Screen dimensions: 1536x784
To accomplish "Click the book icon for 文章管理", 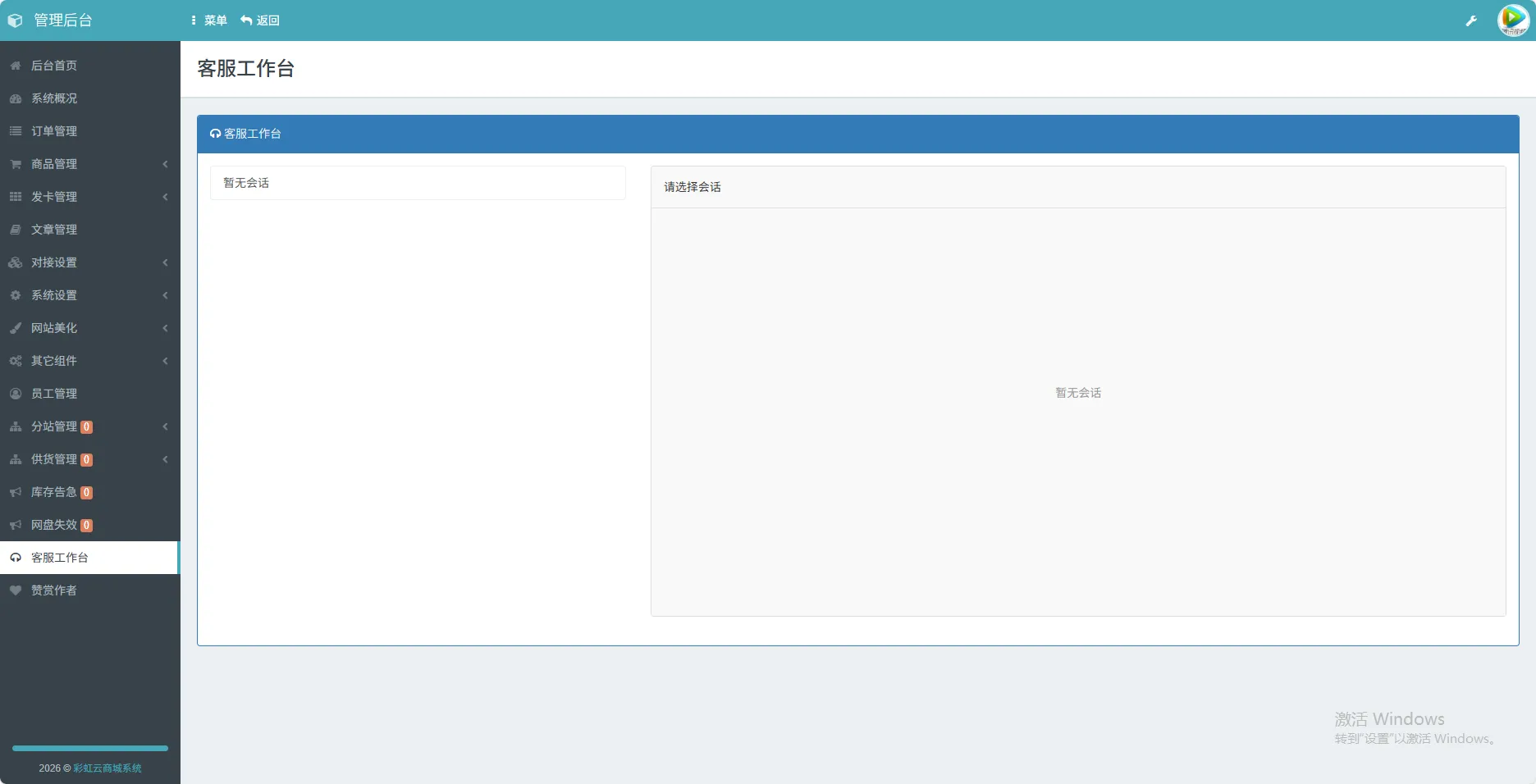I will pyautogui.click(x=16, y=230).
